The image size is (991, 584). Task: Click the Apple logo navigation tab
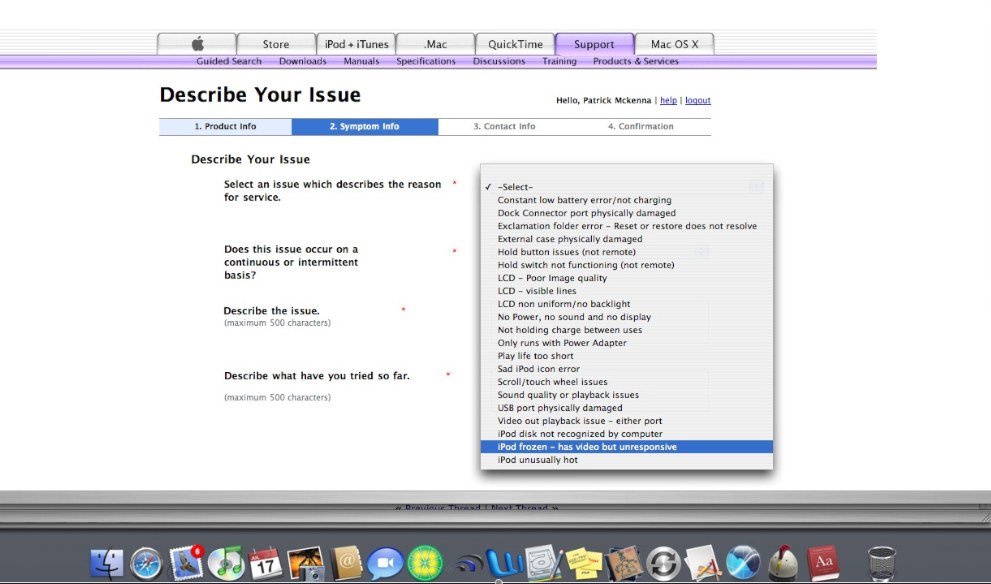click(x=197, y=44)
